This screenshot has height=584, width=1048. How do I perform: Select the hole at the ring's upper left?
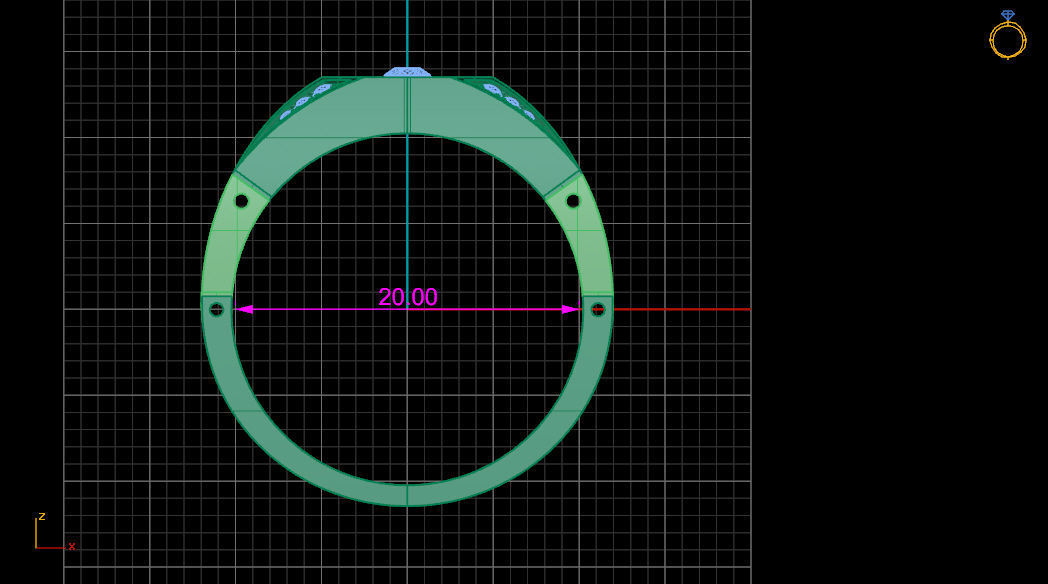click(241, 200)
